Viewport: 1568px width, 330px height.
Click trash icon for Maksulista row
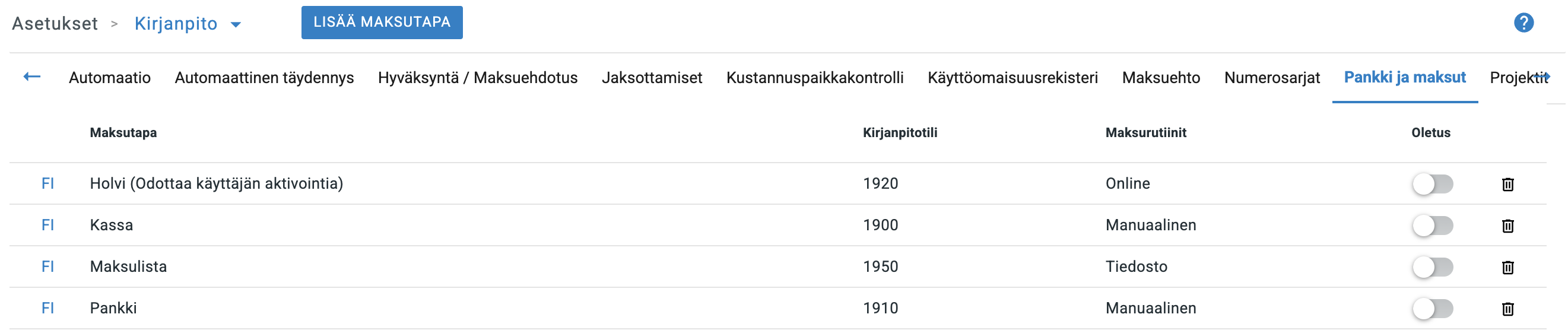1507,266
